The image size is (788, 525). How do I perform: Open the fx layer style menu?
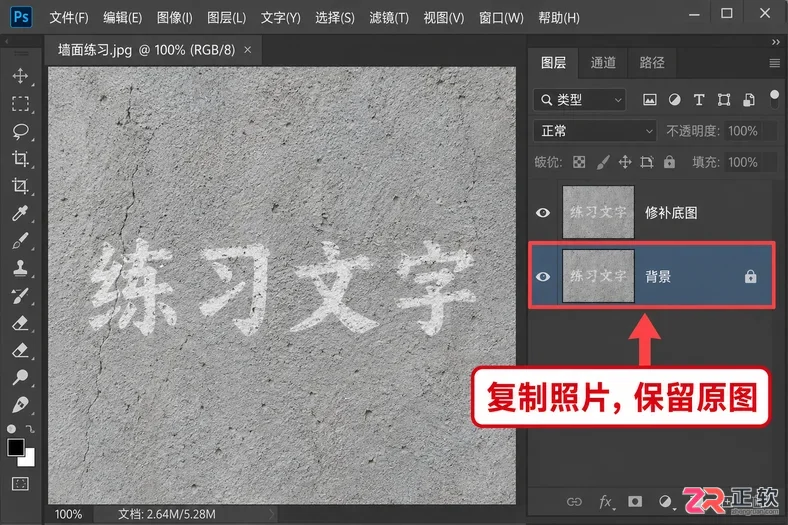pos(606,501)
